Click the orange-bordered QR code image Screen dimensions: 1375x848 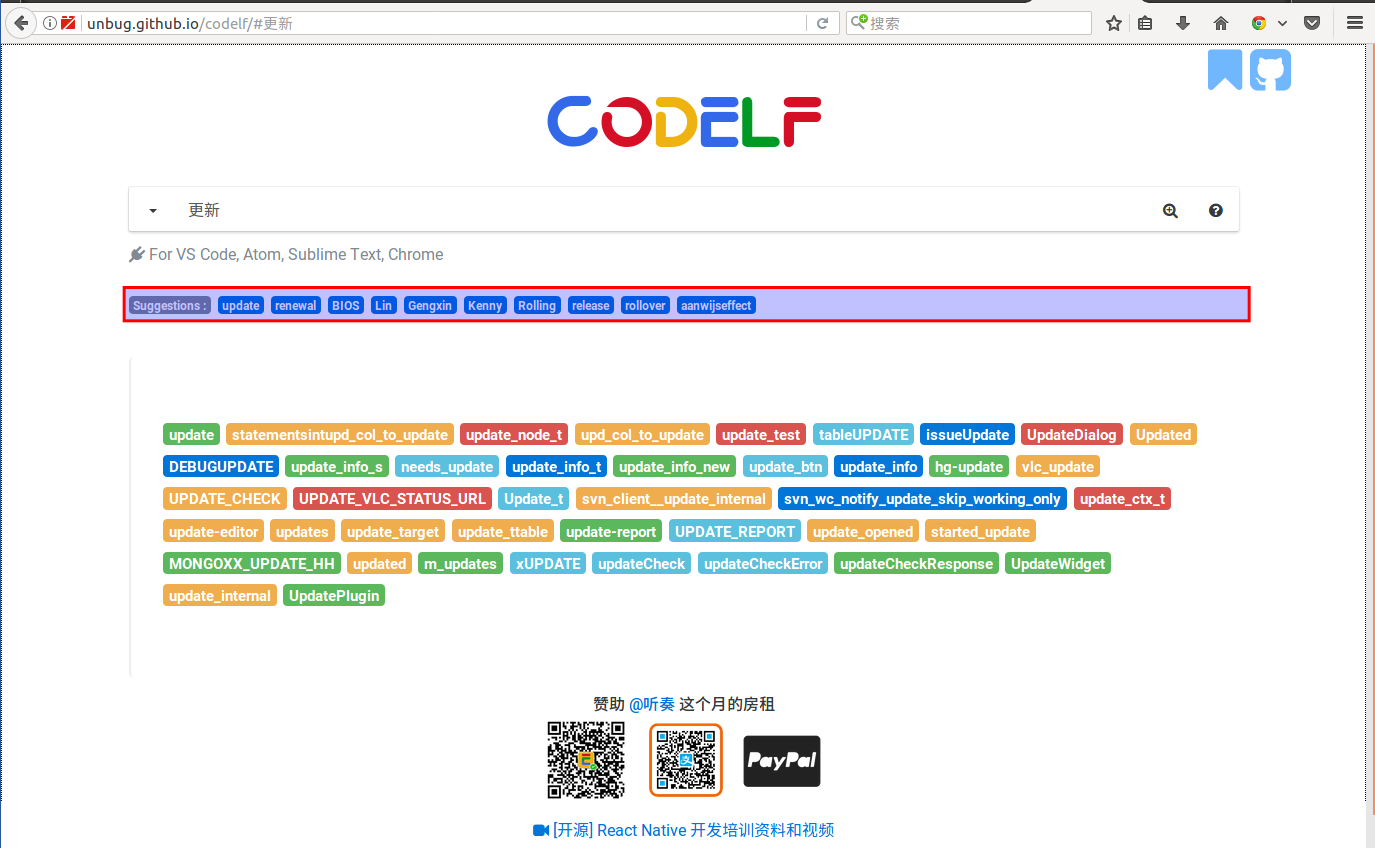point(686,760)
